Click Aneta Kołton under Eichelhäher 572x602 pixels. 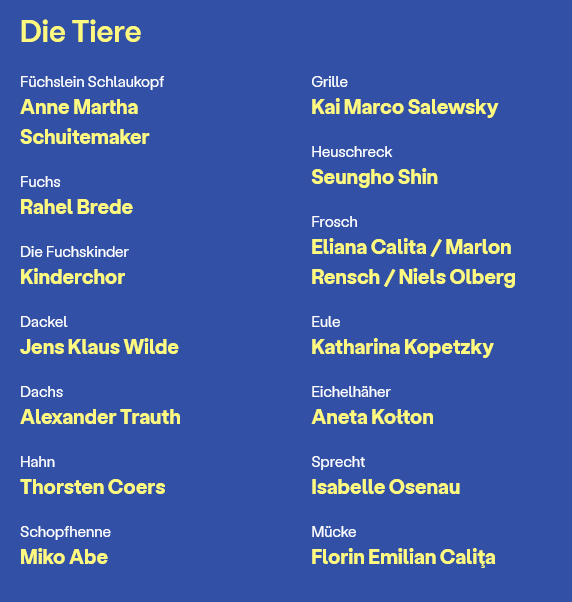point(372,417)
